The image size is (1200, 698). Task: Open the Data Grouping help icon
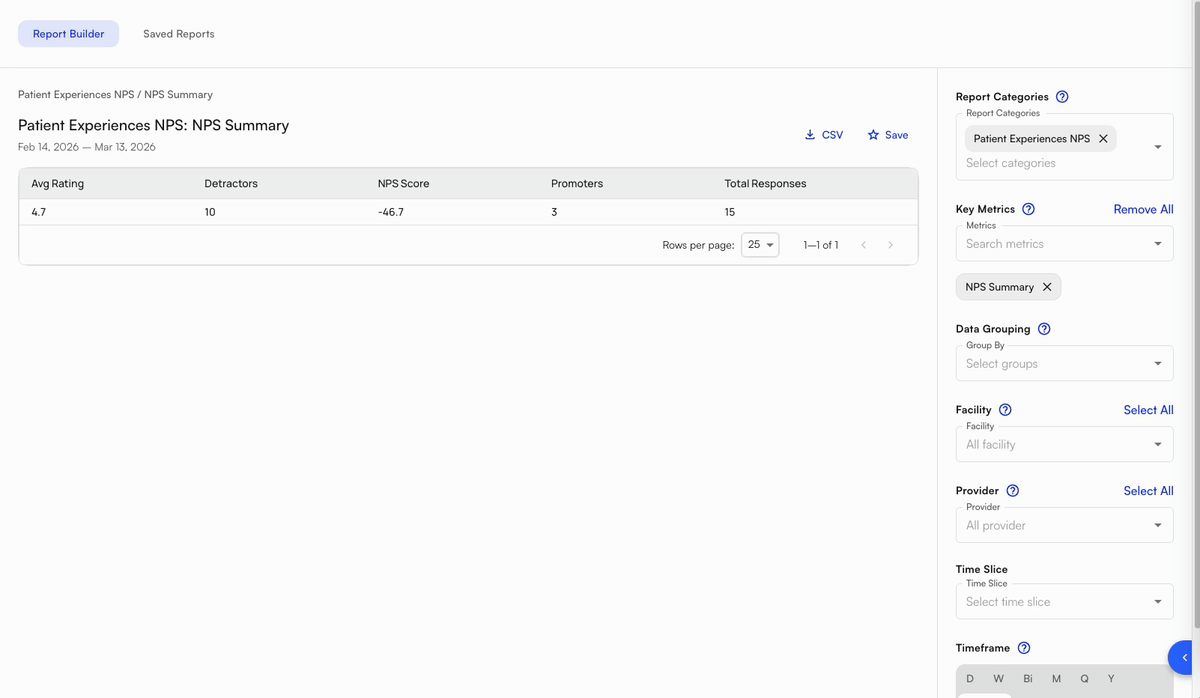(1043, 328)
